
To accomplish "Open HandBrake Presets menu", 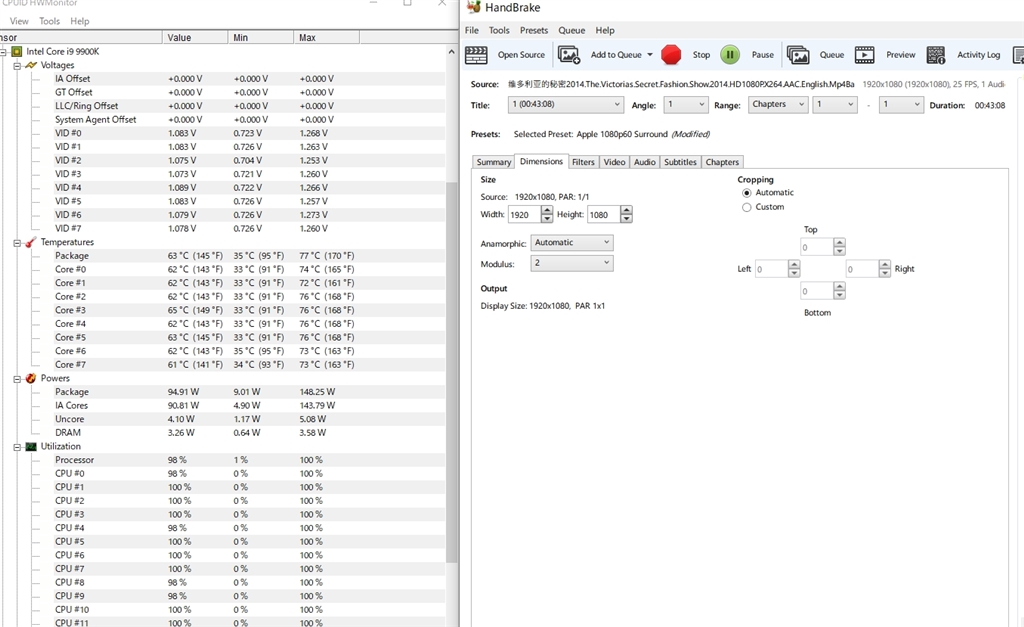I will [x=534, y=30].
